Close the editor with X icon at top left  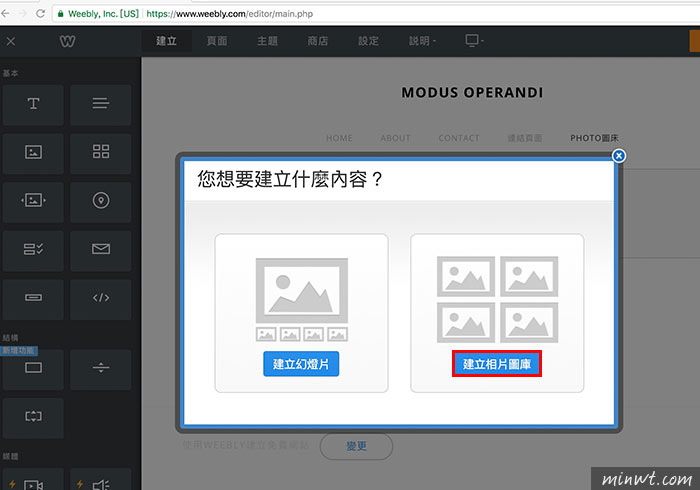click(x=11, y=42)
